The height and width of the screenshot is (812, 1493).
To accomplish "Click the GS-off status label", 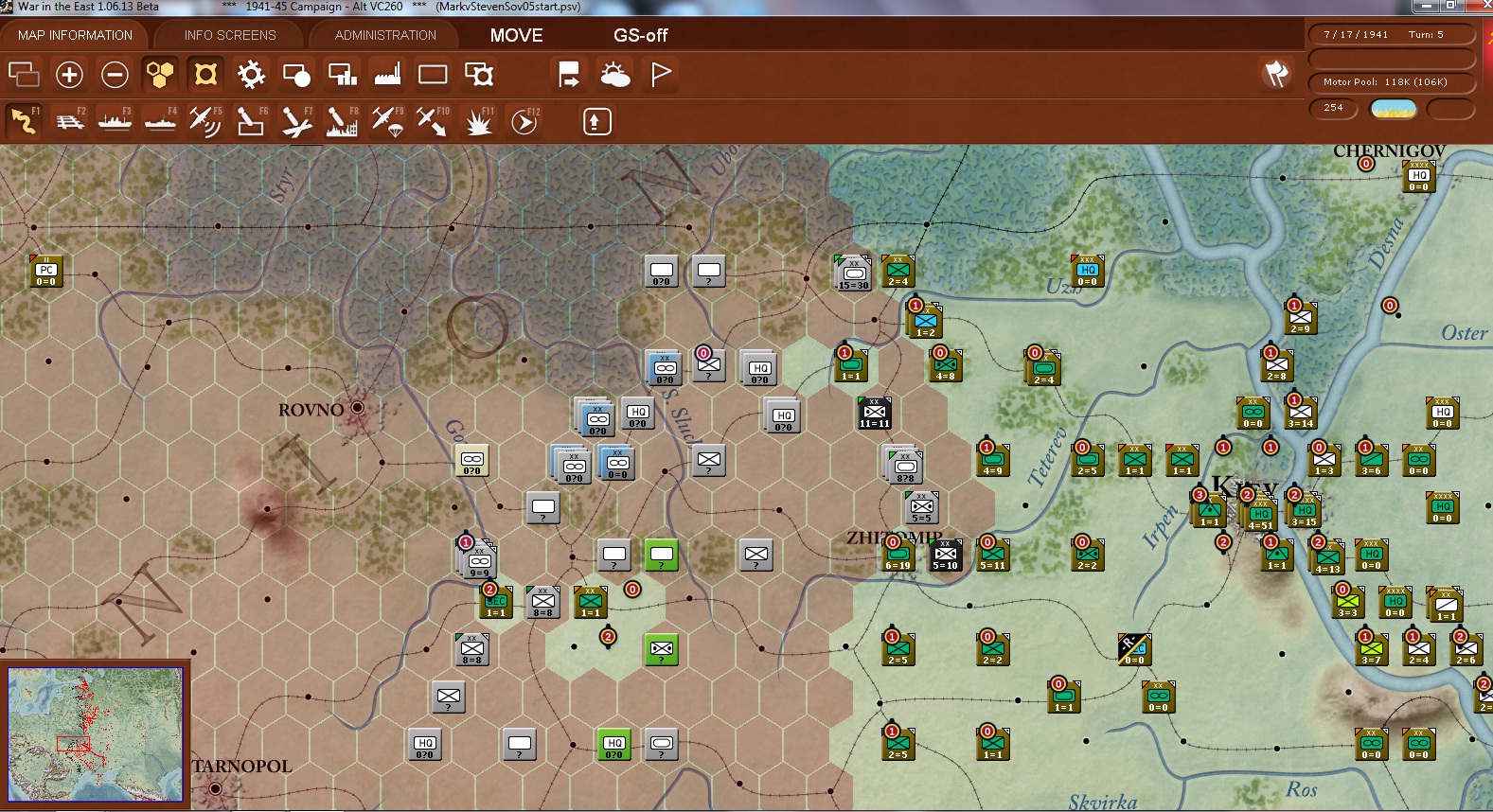I will [x=640, y=35].
